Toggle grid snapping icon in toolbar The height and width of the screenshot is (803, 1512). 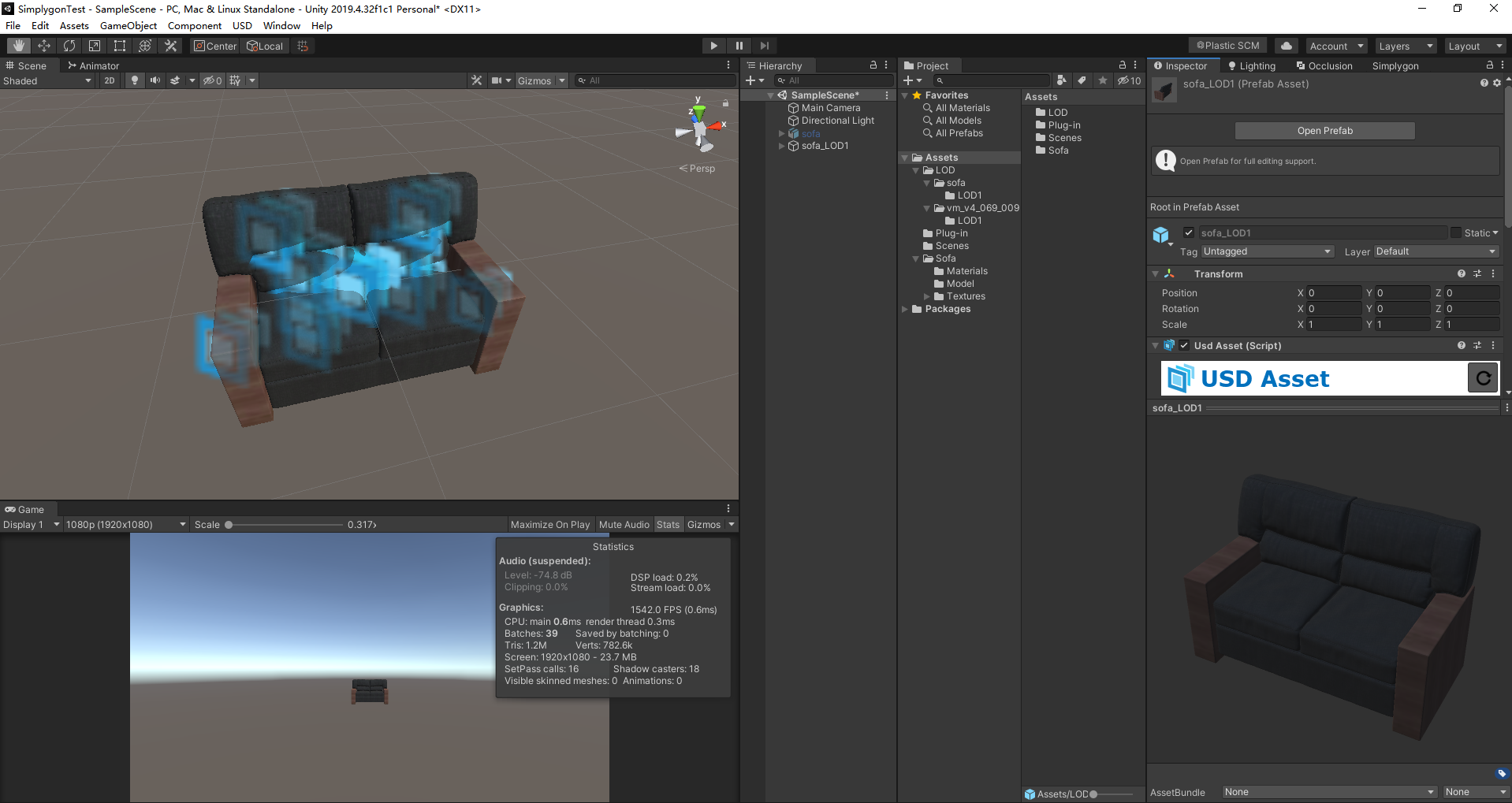point(303,46)
